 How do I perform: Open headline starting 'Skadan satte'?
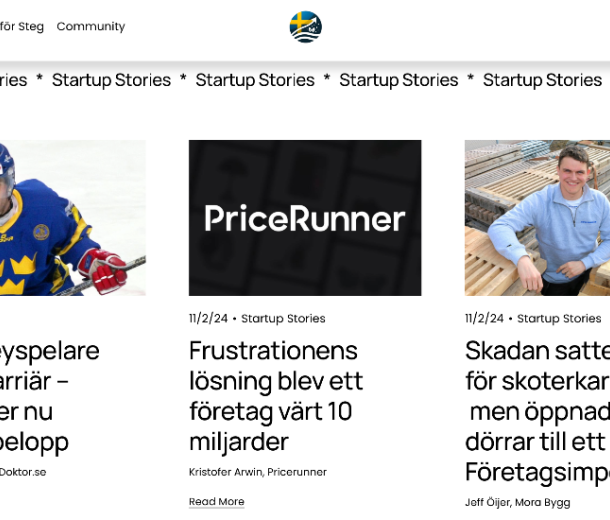tap(537, 411)
